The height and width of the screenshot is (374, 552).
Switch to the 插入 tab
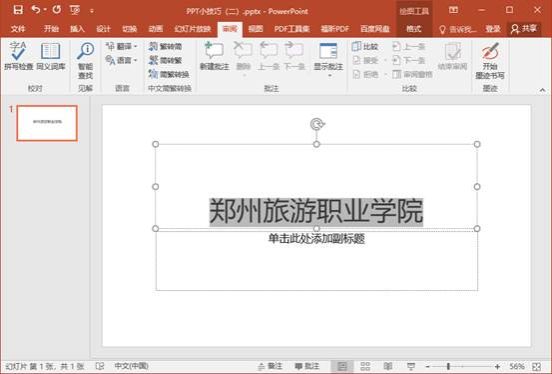coord(77,29)
